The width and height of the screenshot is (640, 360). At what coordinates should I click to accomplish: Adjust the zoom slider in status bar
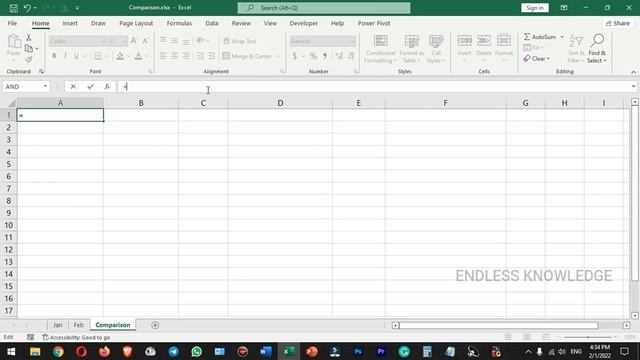(588, 337)
